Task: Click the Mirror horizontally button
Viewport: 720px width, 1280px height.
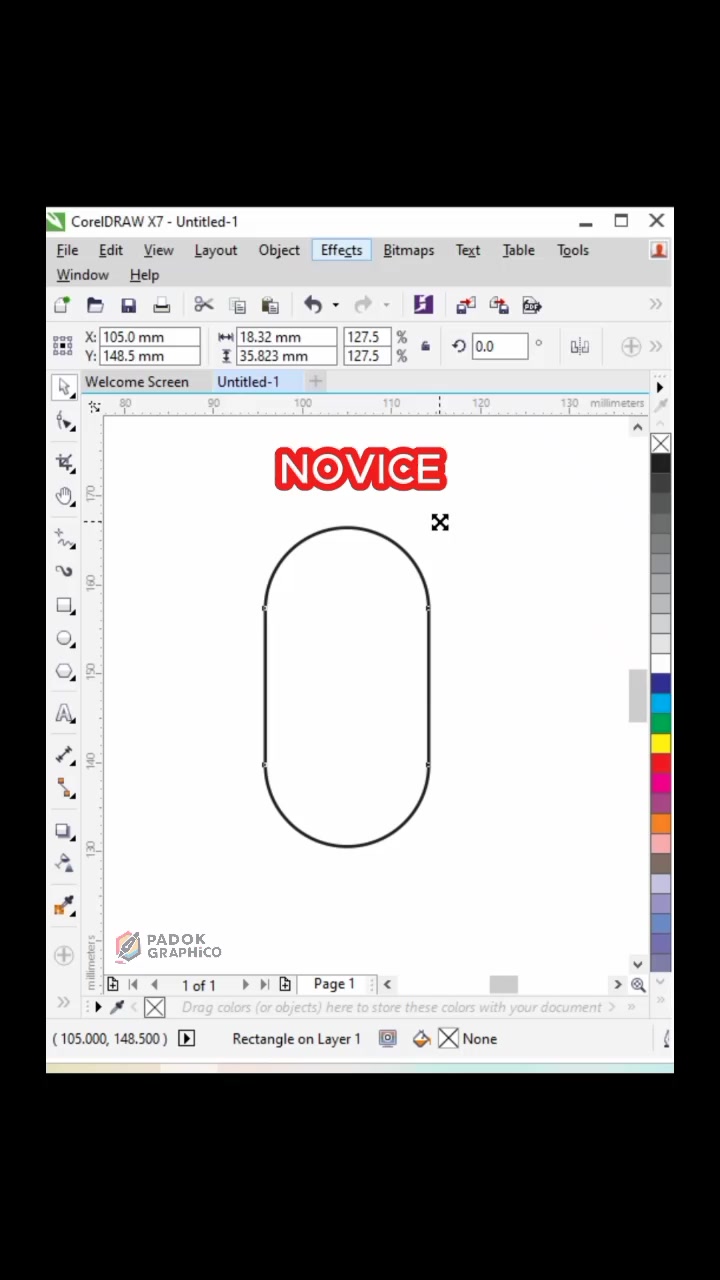Action: tap(579, 346)
